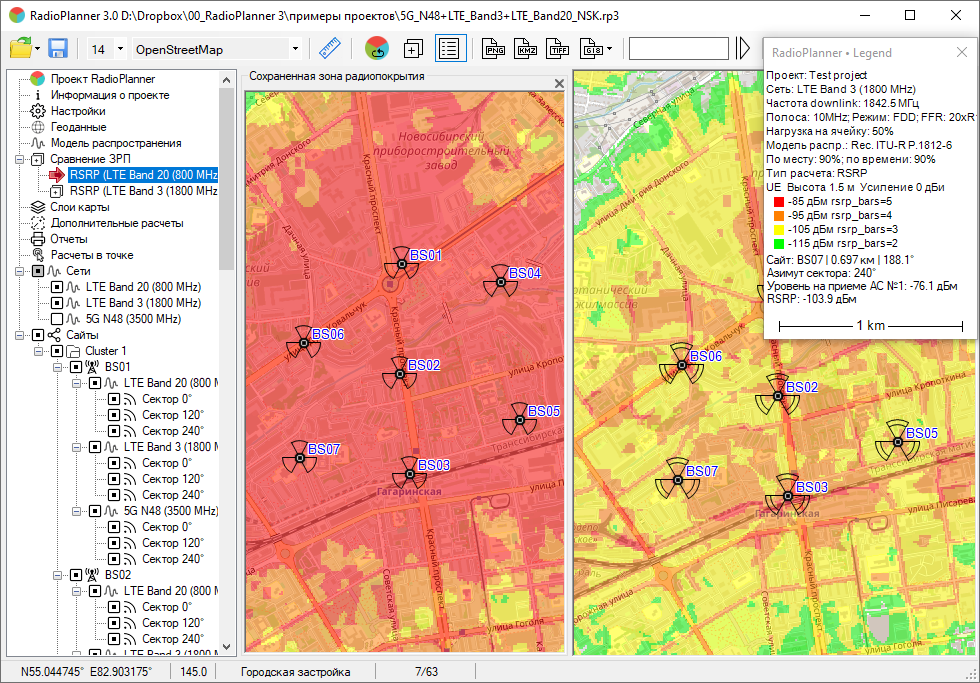Toggle the BS01 site checkbox
980x683 pixels.
point(76,367)
